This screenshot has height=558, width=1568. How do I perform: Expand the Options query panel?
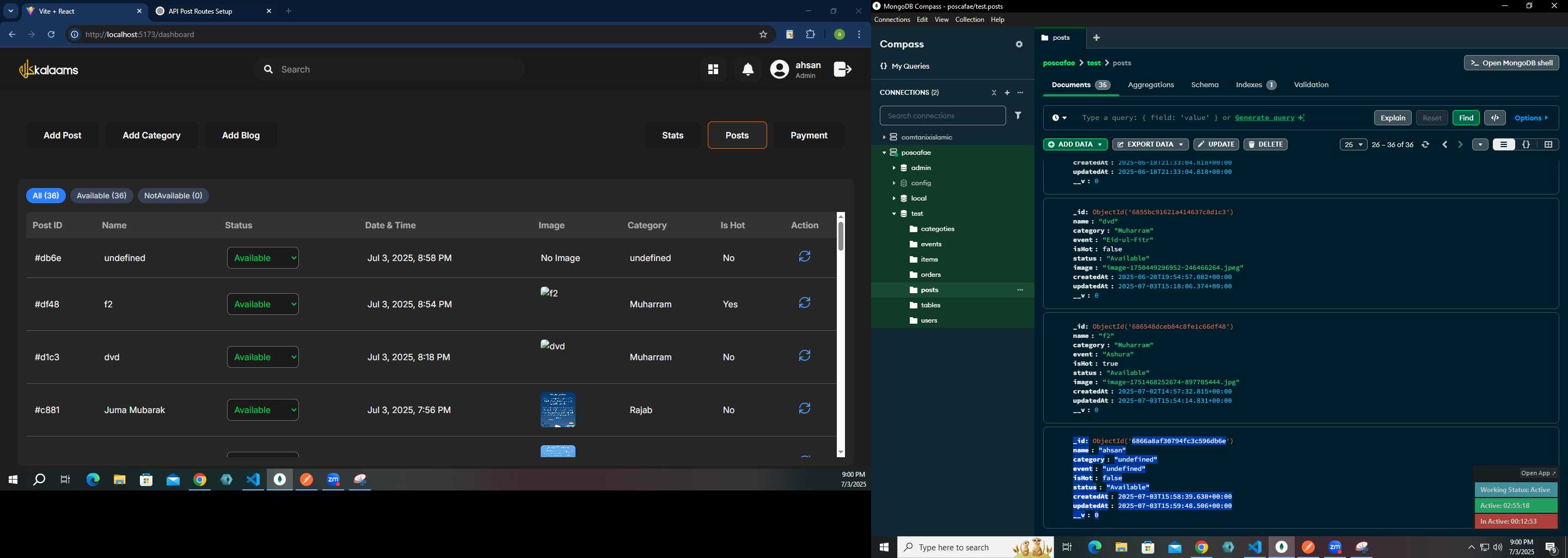click(x=1532, y=118)
